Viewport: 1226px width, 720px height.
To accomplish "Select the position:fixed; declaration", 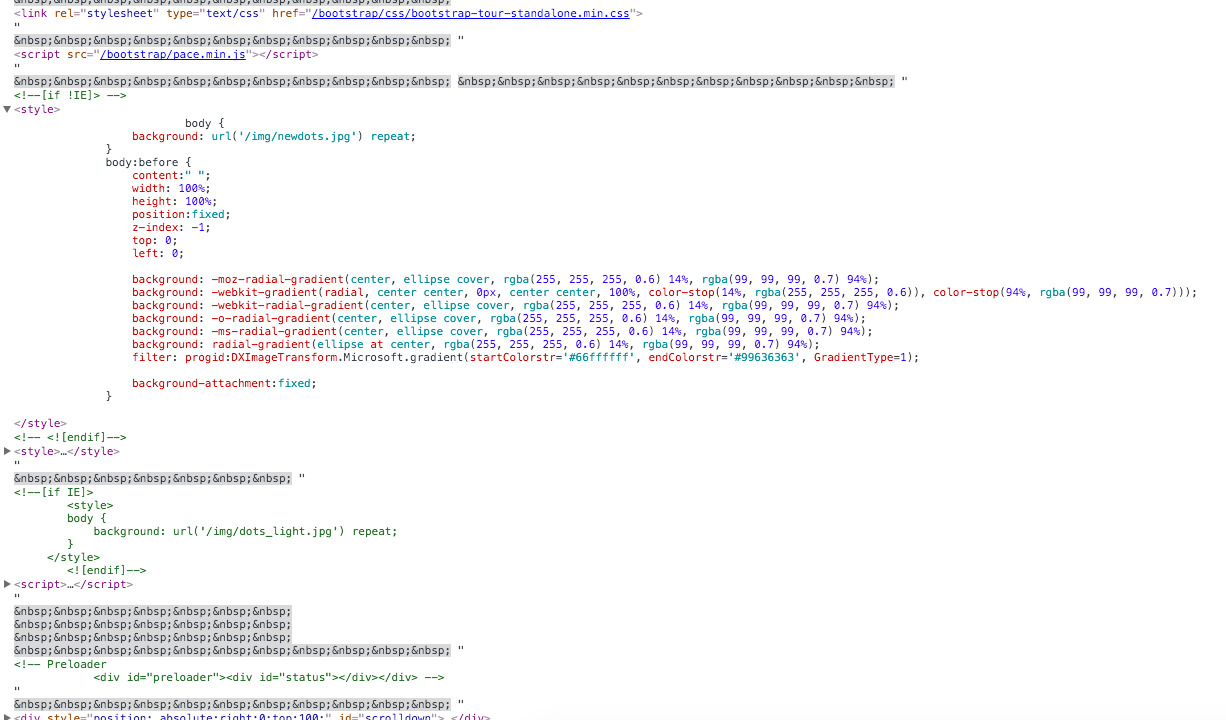I will (x=181, y=214).
